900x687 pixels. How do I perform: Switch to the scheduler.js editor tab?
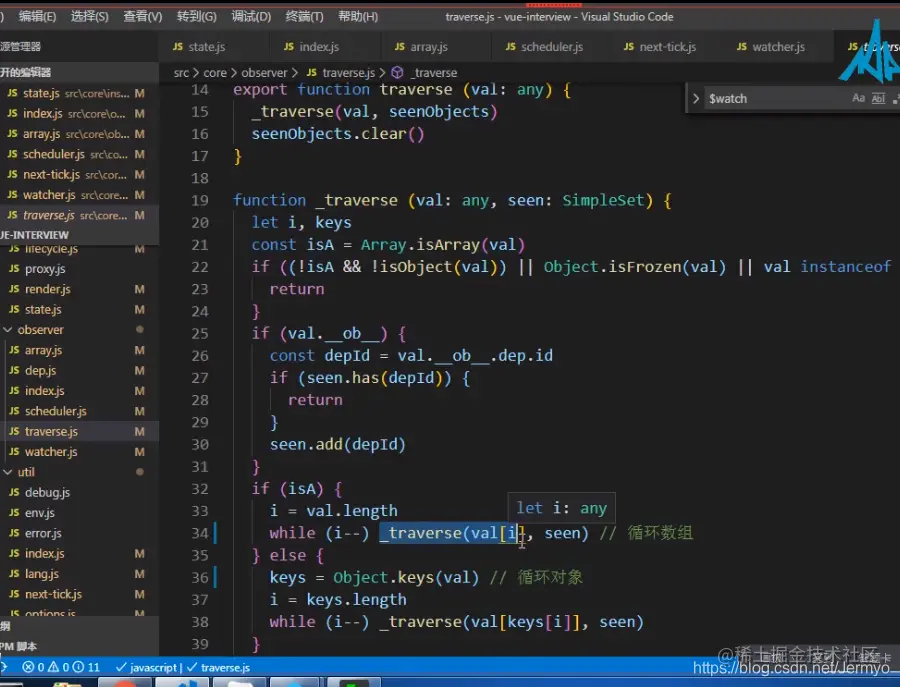click(549, 47)
